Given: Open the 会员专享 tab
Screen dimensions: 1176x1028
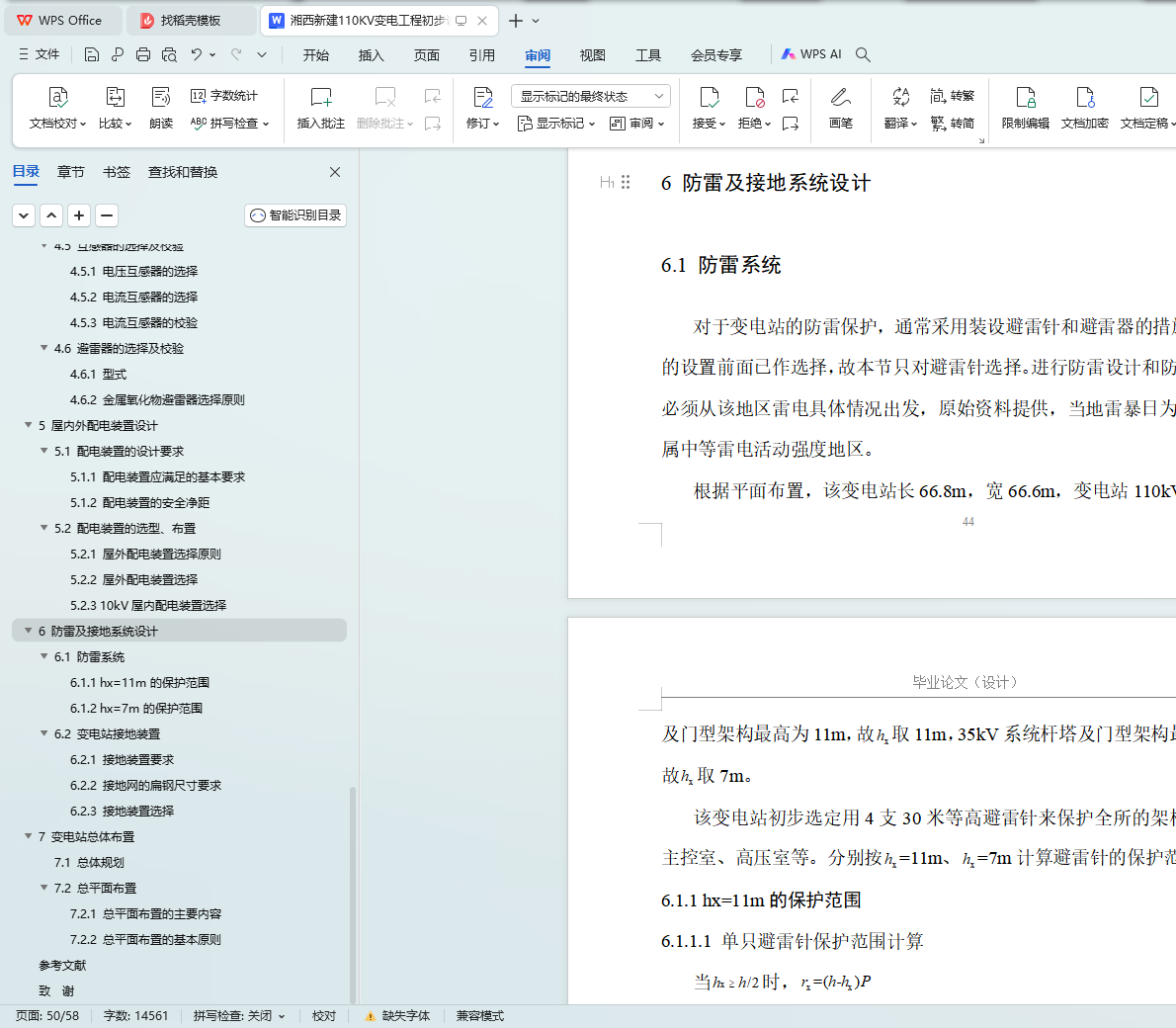Looking at the screenshot, I should [x=716, y=54].
